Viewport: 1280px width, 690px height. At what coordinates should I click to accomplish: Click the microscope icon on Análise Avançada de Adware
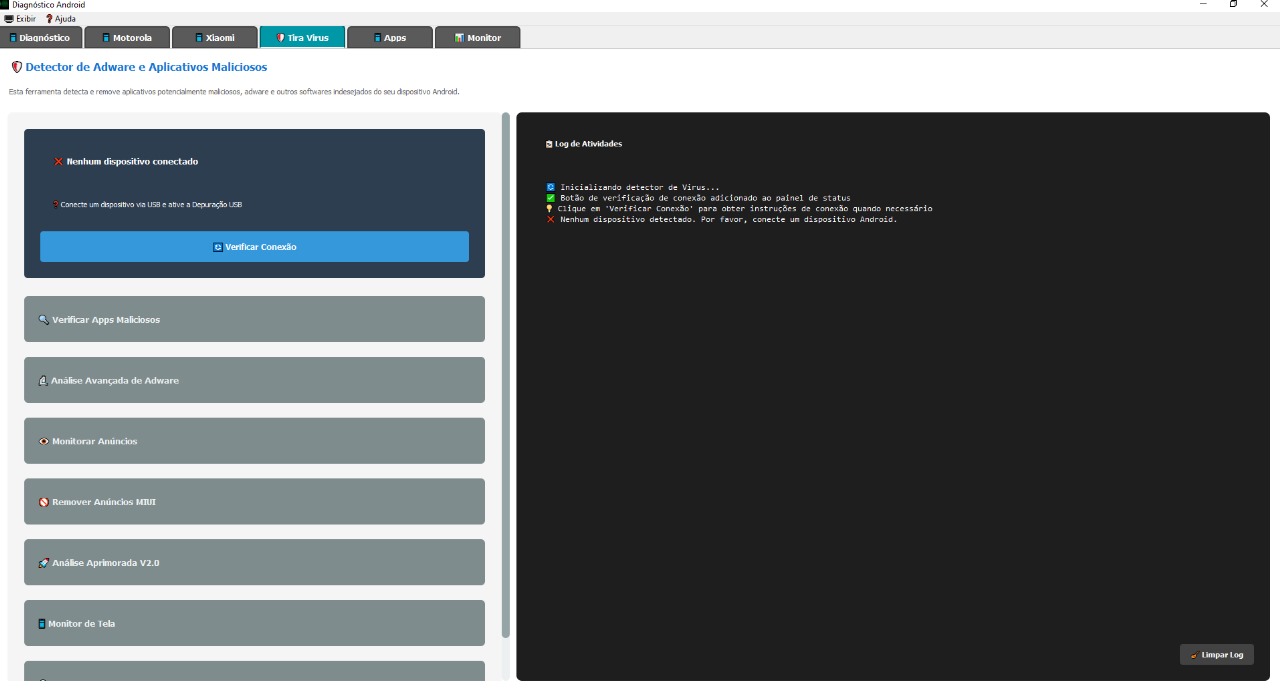pos(43,381)
